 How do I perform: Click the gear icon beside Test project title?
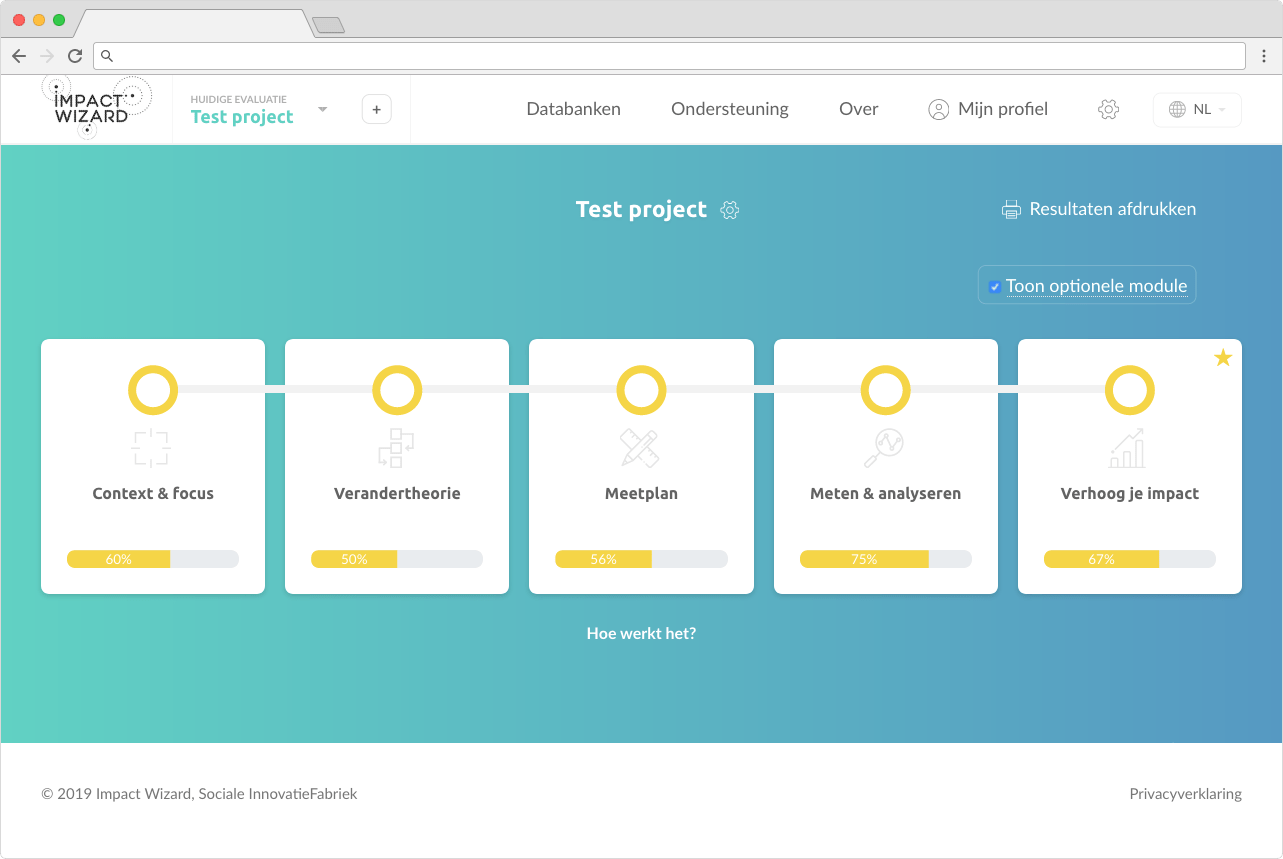[x=730, y=210]
